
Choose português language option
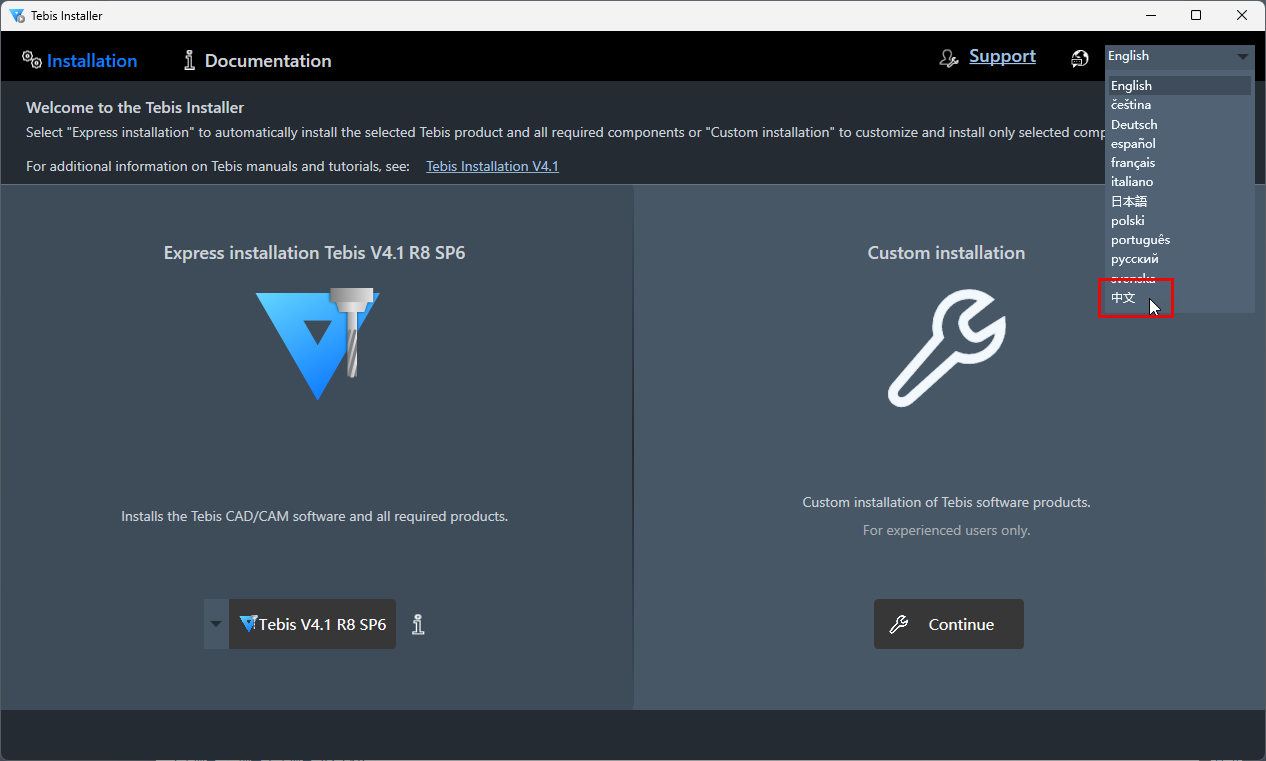coord(1179,240)
